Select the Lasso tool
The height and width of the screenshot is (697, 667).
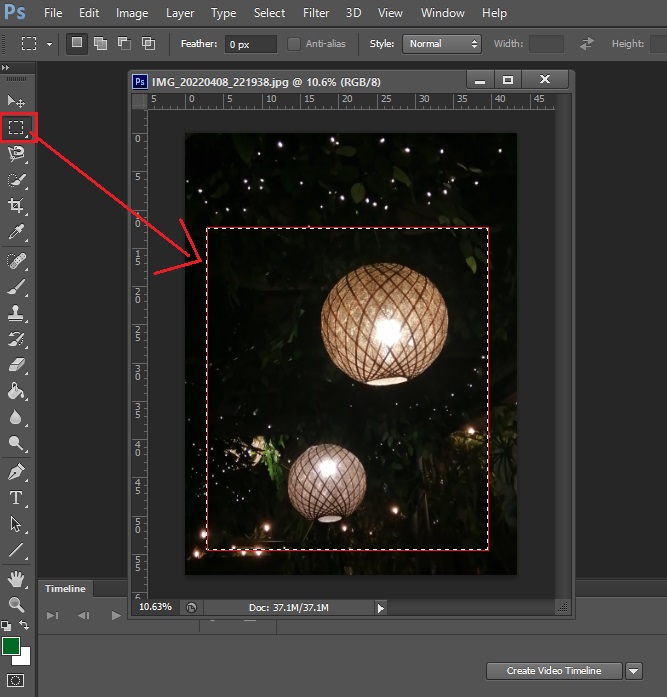[x=16, y=154]
